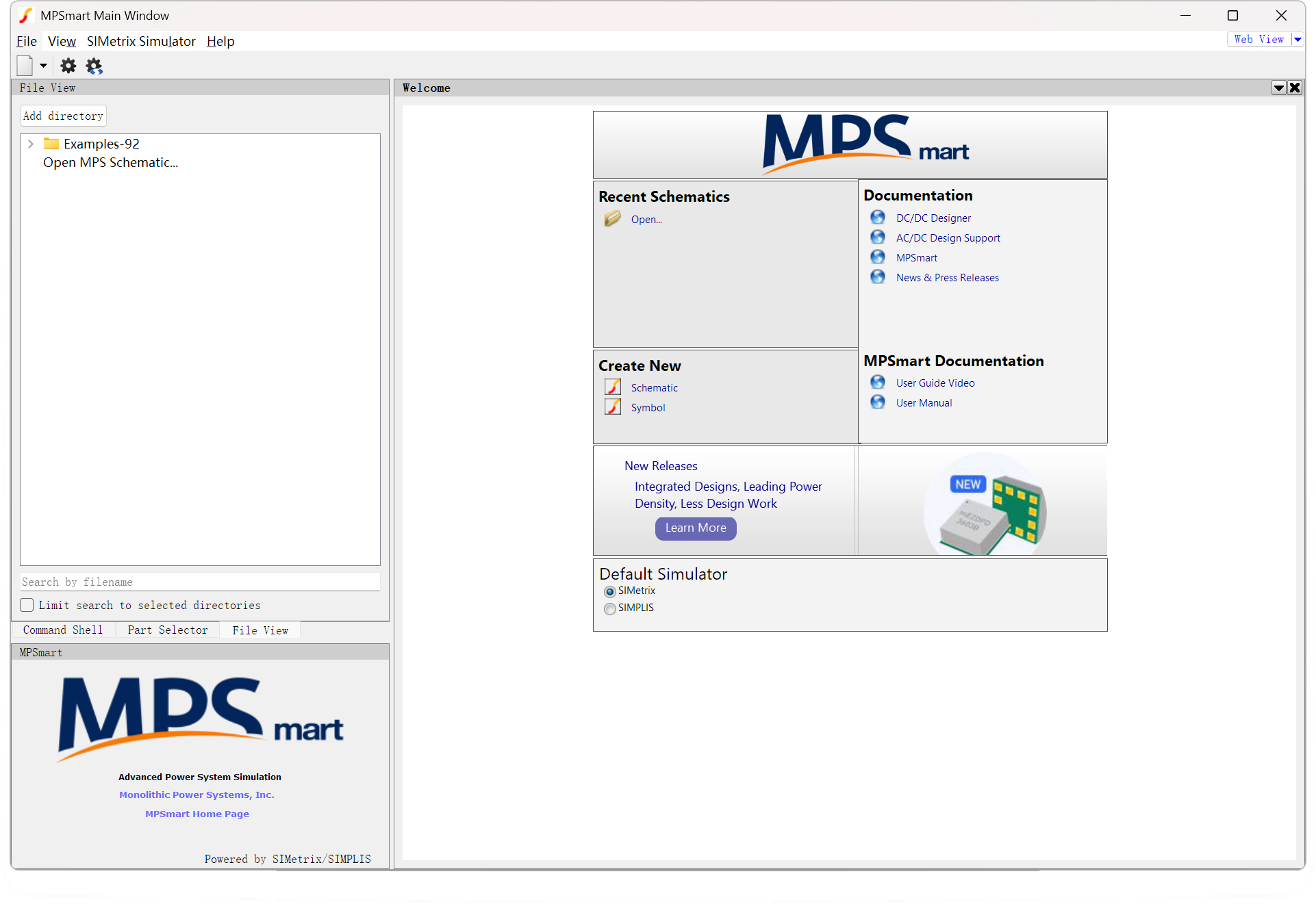The height and width of the screenshot is (904, 1316).
Task: Click the Symbol pencil icon under Create New
Action: (613, 407)
